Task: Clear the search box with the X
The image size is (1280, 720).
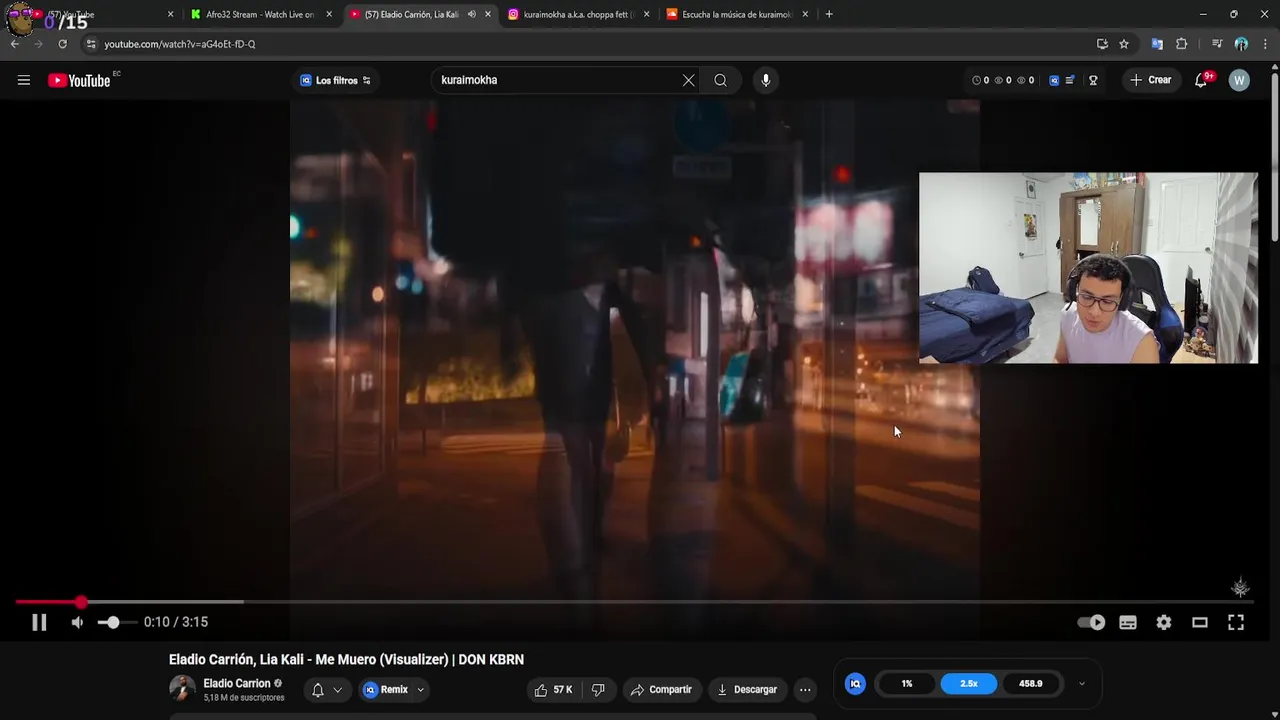Action: (x=688, y=80)
